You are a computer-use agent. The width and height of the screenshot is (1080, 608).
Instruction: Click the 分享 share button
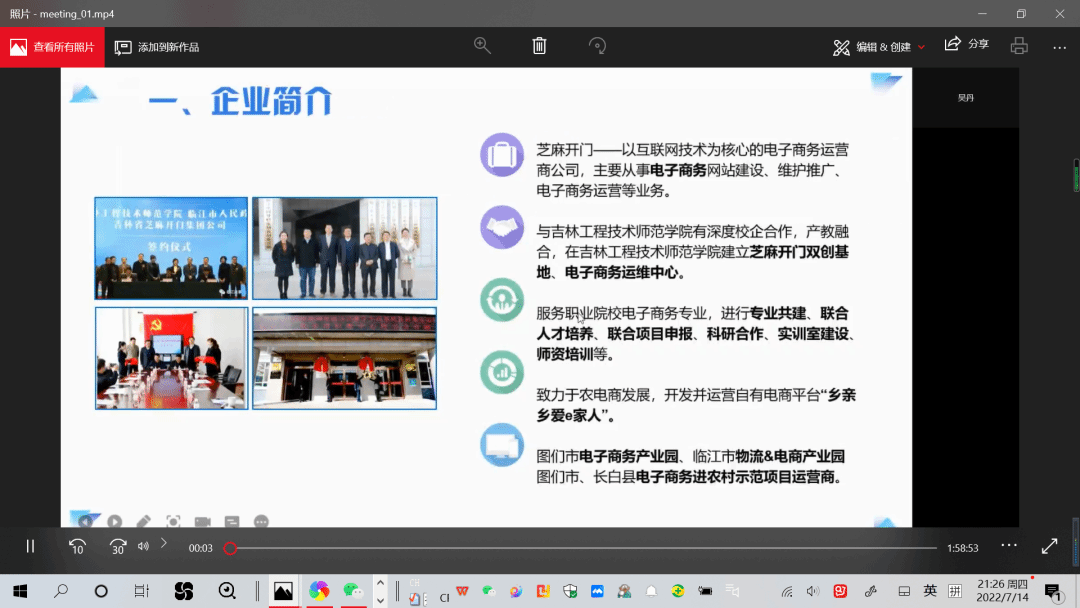pyautogui.click(x=966, y=45)
